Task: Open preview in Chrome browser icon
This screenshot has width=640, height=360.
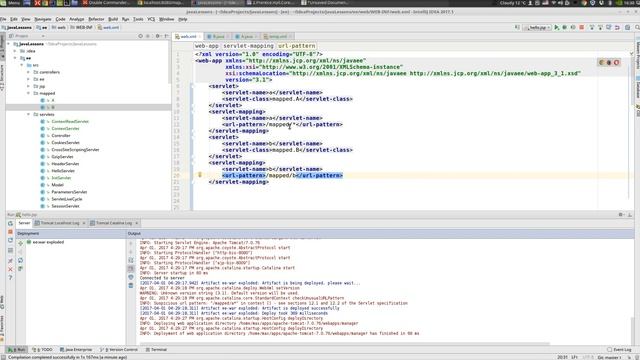Action: (x=601, y=62)
